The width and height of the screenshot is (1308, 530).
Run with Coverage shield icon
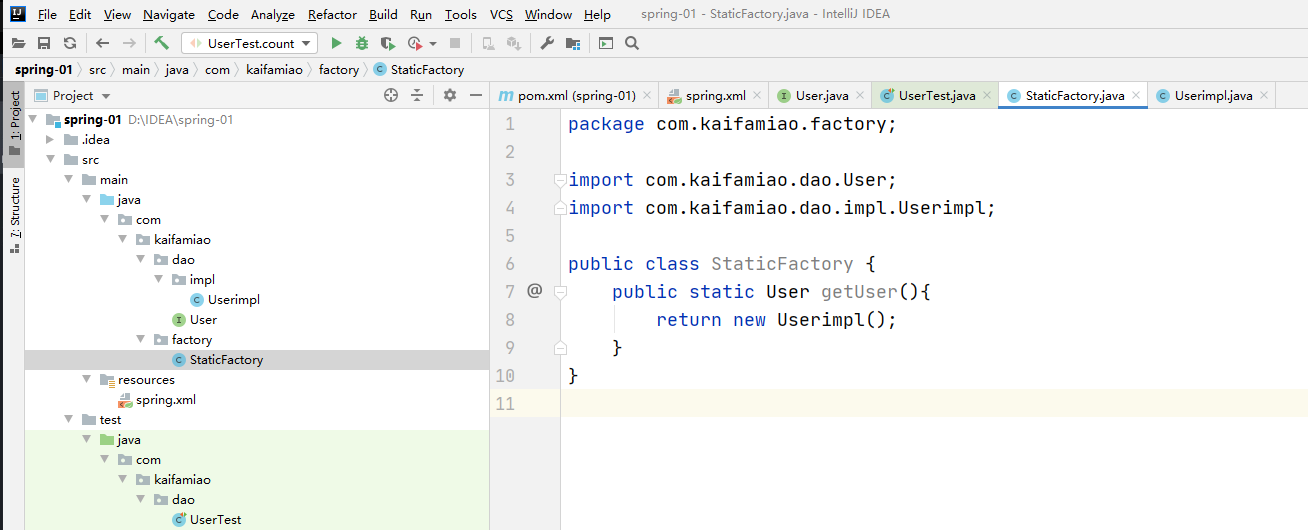click(388, 43)
